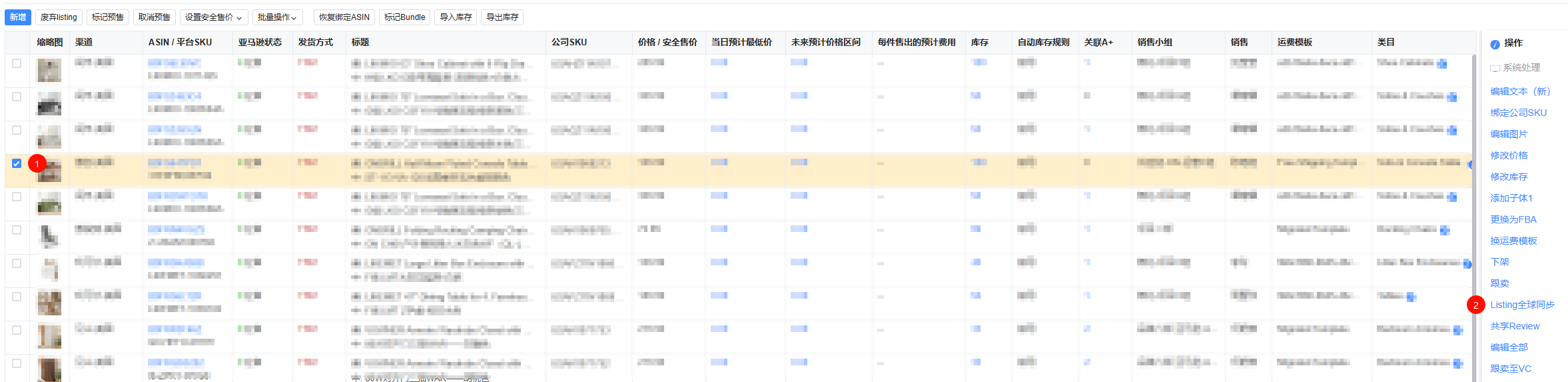Open the 批量操作 dropdown menu
The width and height of the screenshot is (1568, 382).
(x=277, y=17)
